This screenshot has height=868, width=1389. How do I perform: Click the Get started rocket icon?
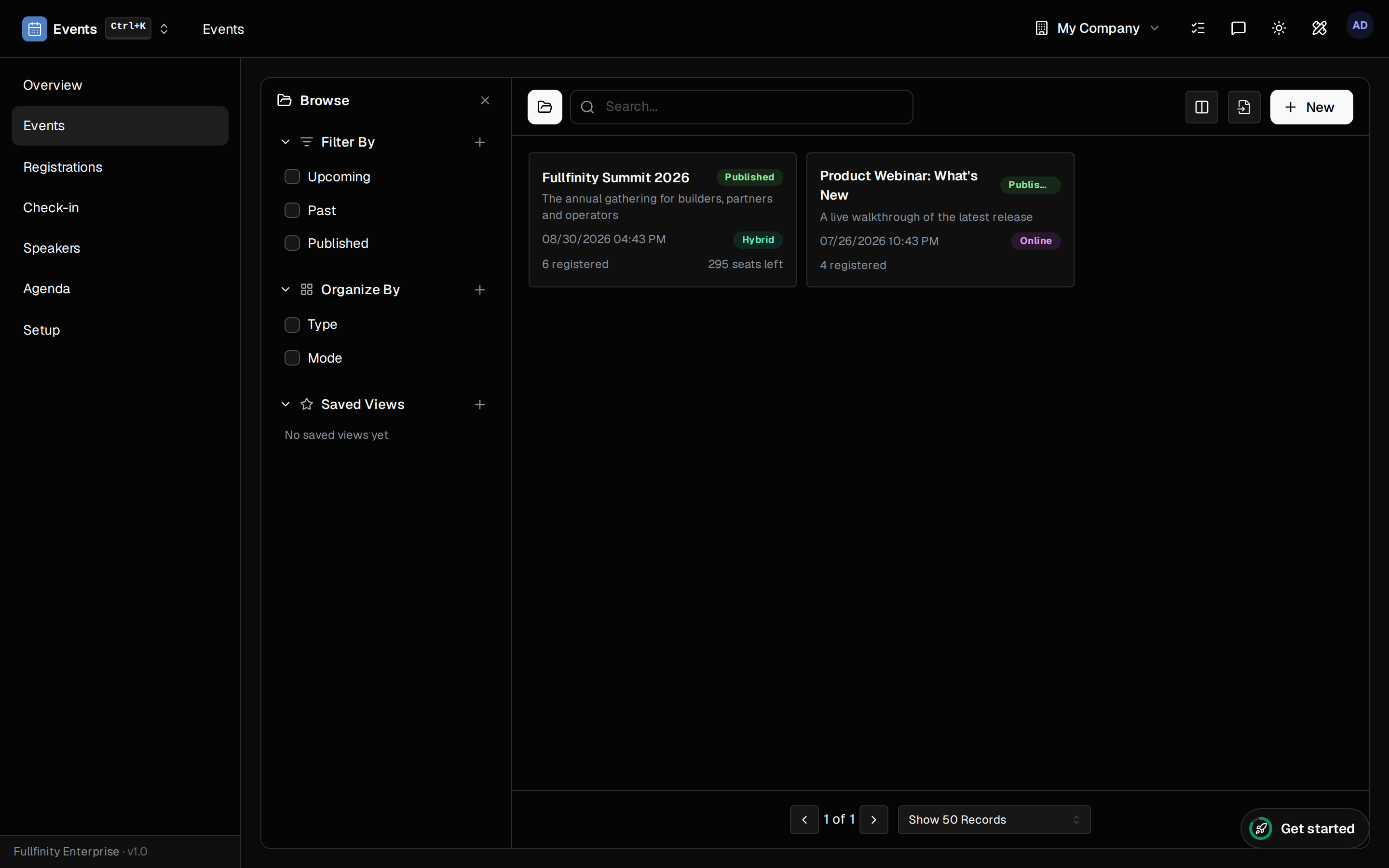point(1260,828)
